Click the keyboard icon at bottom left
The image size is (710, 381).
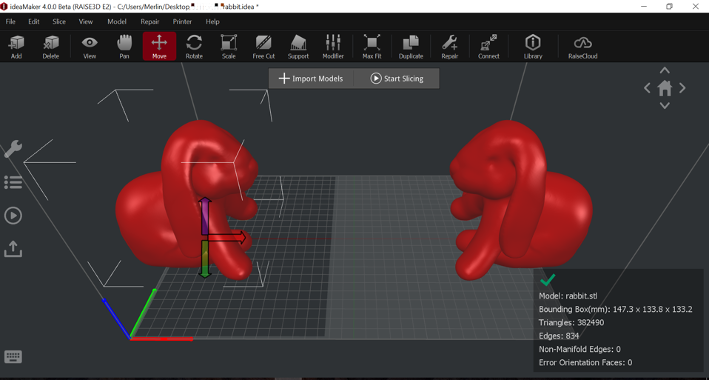[13, 357]
